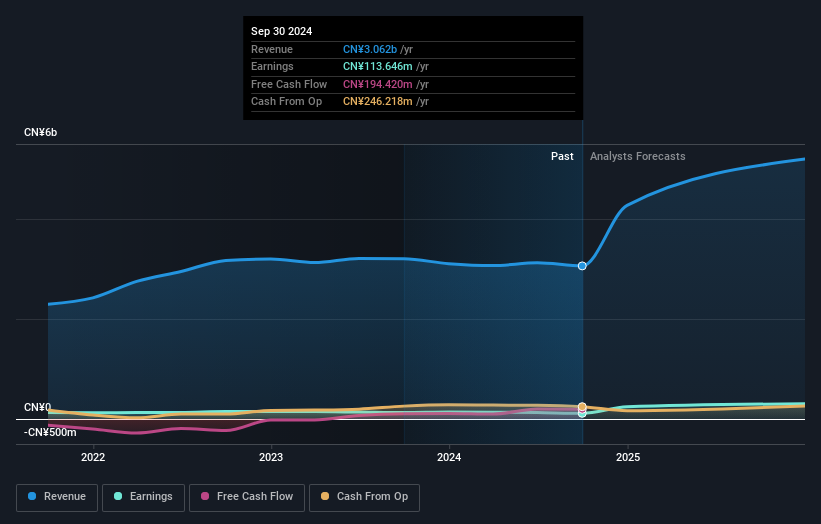Select the 2022 x-axis label
This screenshot has width=821, height=524.
click(93, 457)
